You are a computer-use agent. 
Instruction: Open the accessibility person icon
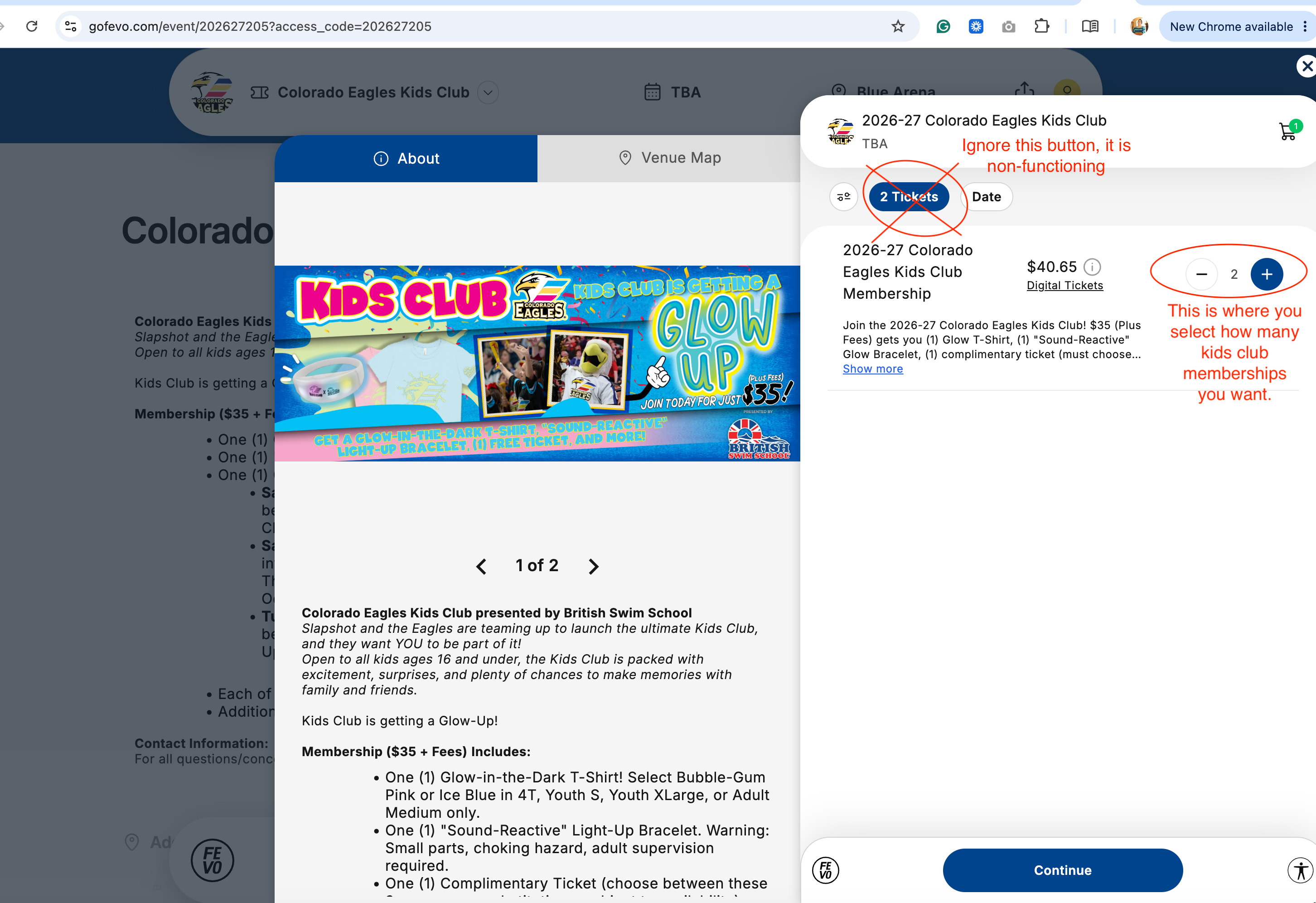pos(1300,870)
